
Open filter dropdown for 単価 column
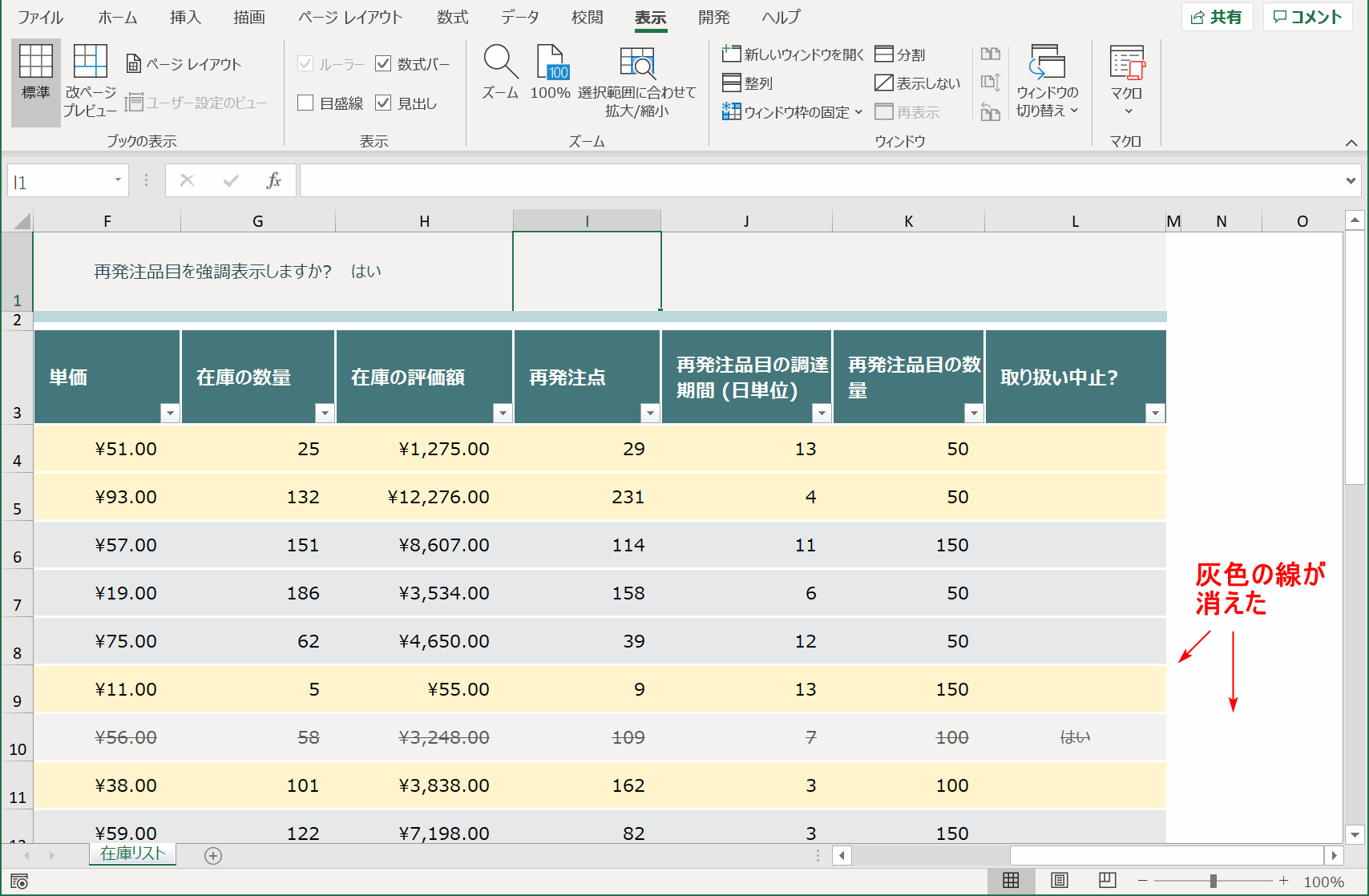tap(170, 413)
